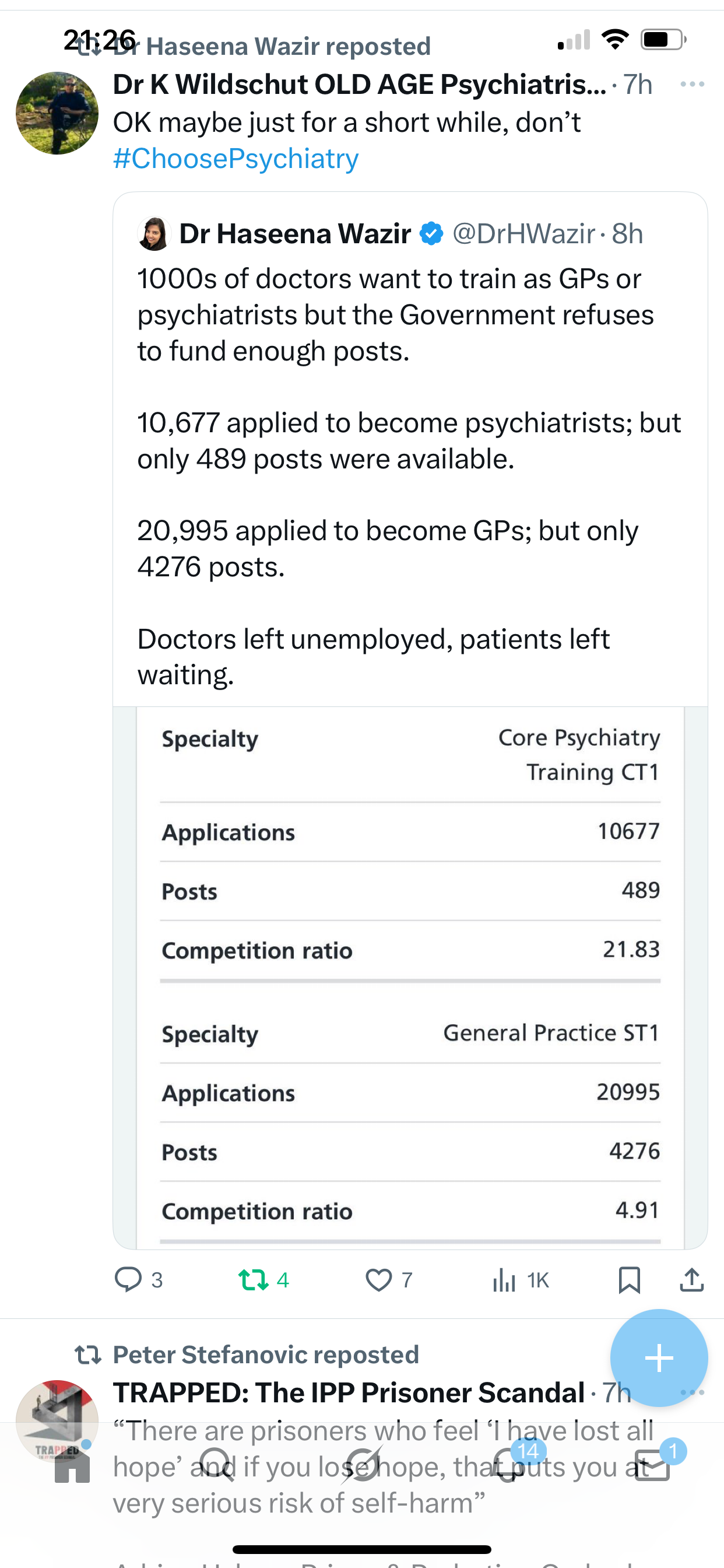This screenshot has width=724, height=1568.
Task: Open more options on the TRAPPED post
Action: pos(693,1392)
